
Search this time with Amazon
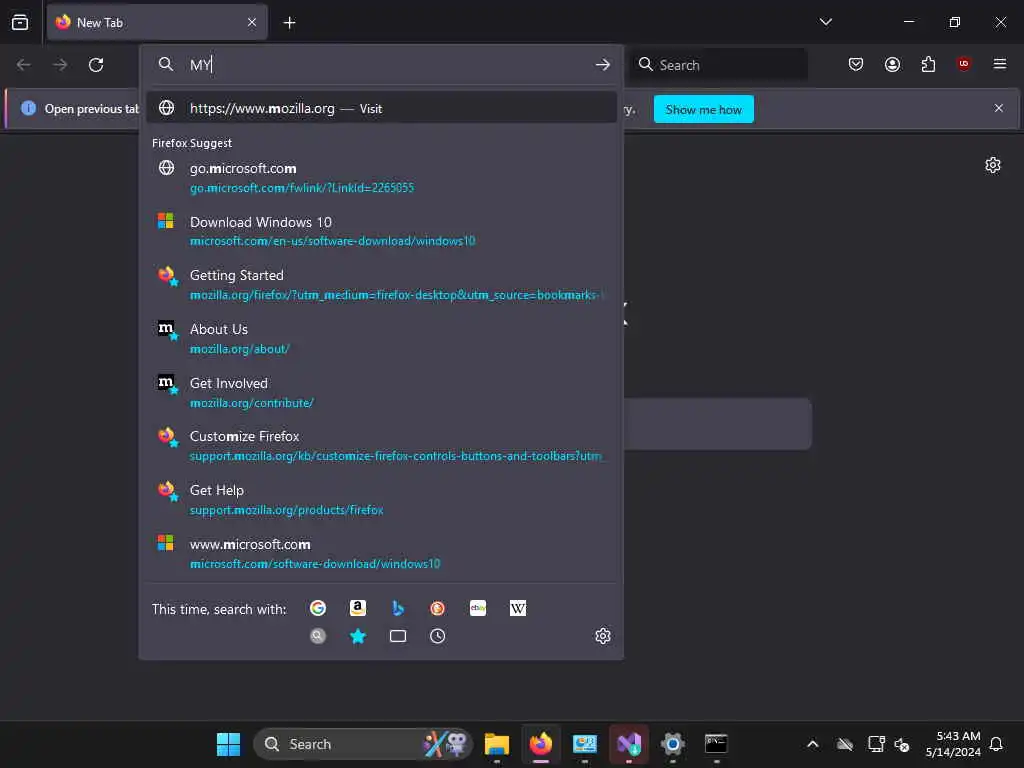coord(358,609)
